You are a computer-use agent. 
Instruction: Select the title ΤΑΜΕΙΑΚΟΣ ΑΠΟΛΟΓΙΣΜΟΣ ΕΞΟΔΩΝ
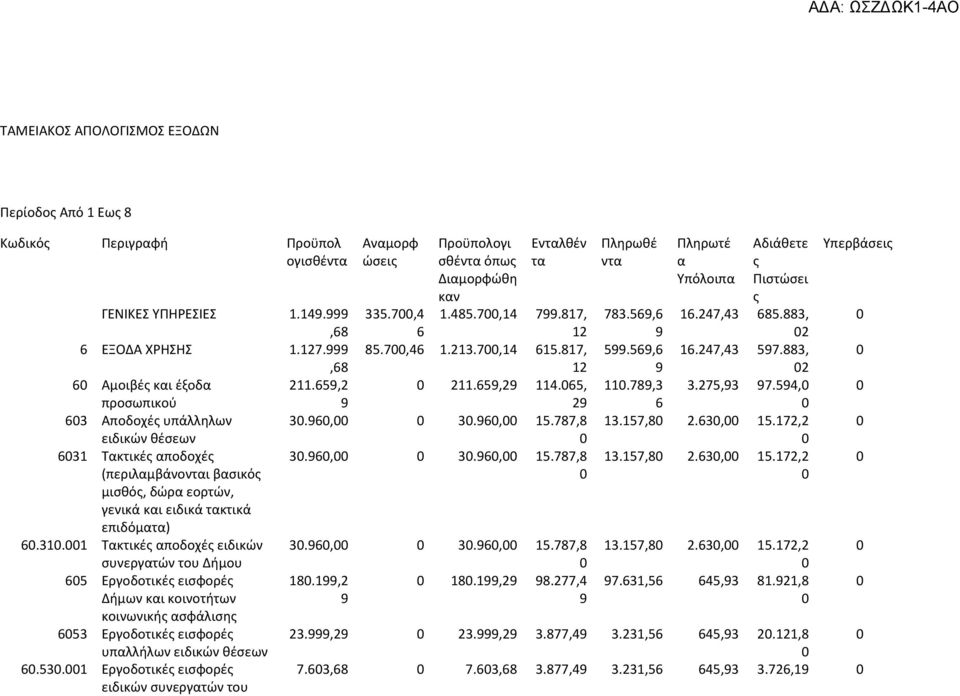pyautogui.click(x=109, y=131)
